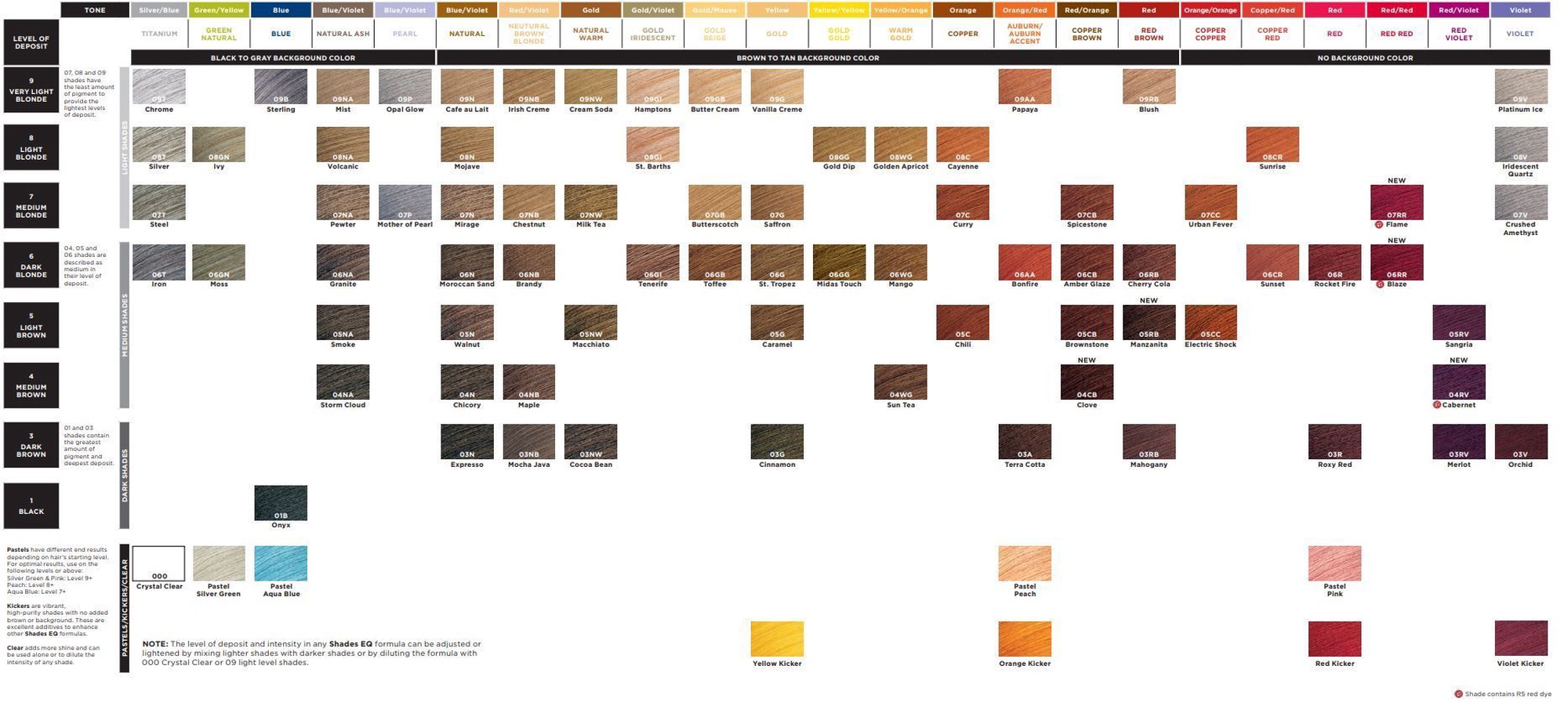
Task: Click the 000 Crystal Clear swatch
Action: (x=159, y=563)
